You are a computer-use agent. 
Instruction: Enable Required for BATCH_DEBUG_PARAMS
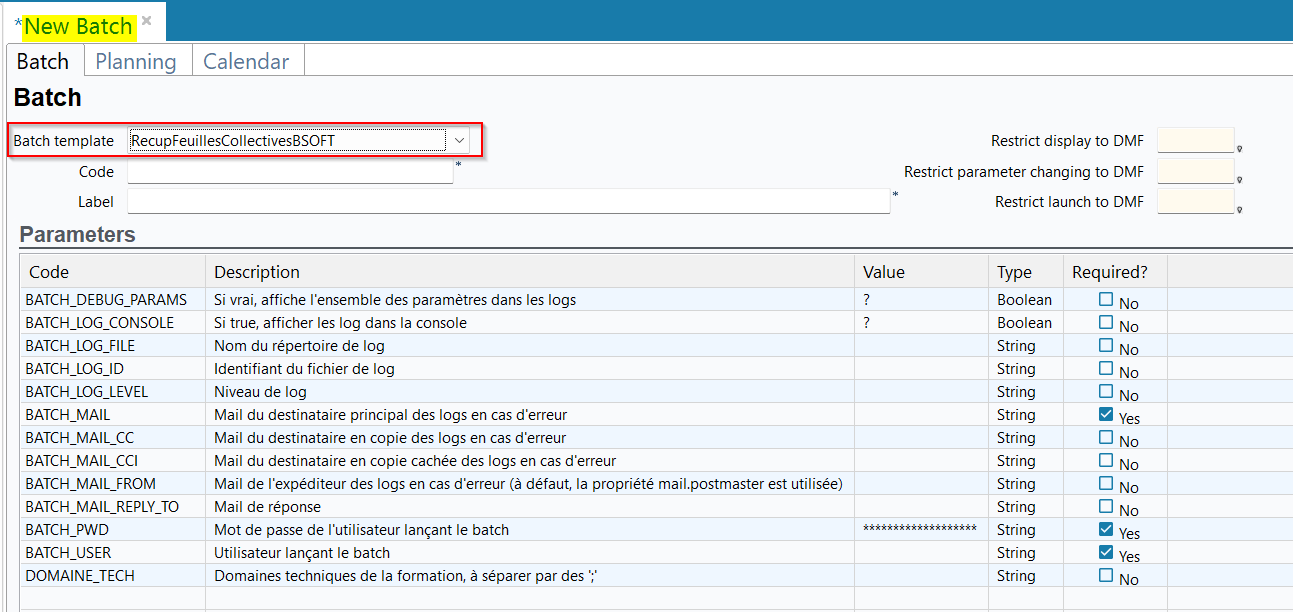point(1105,299)
